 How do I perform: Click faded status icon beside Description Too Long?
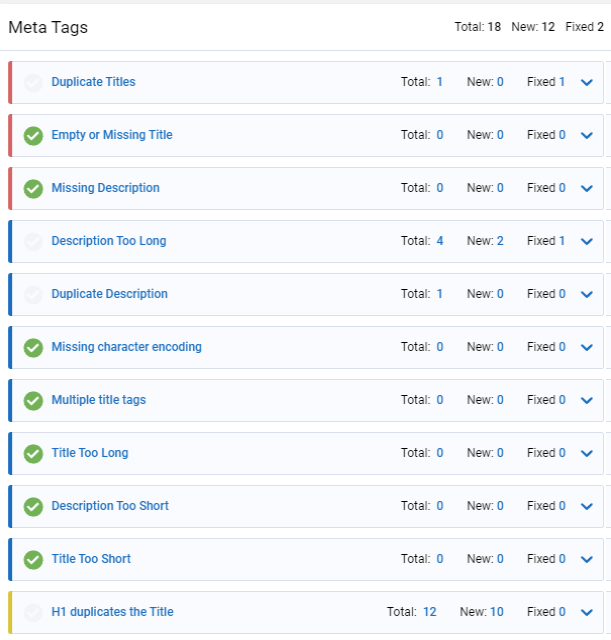pos(33,242)
